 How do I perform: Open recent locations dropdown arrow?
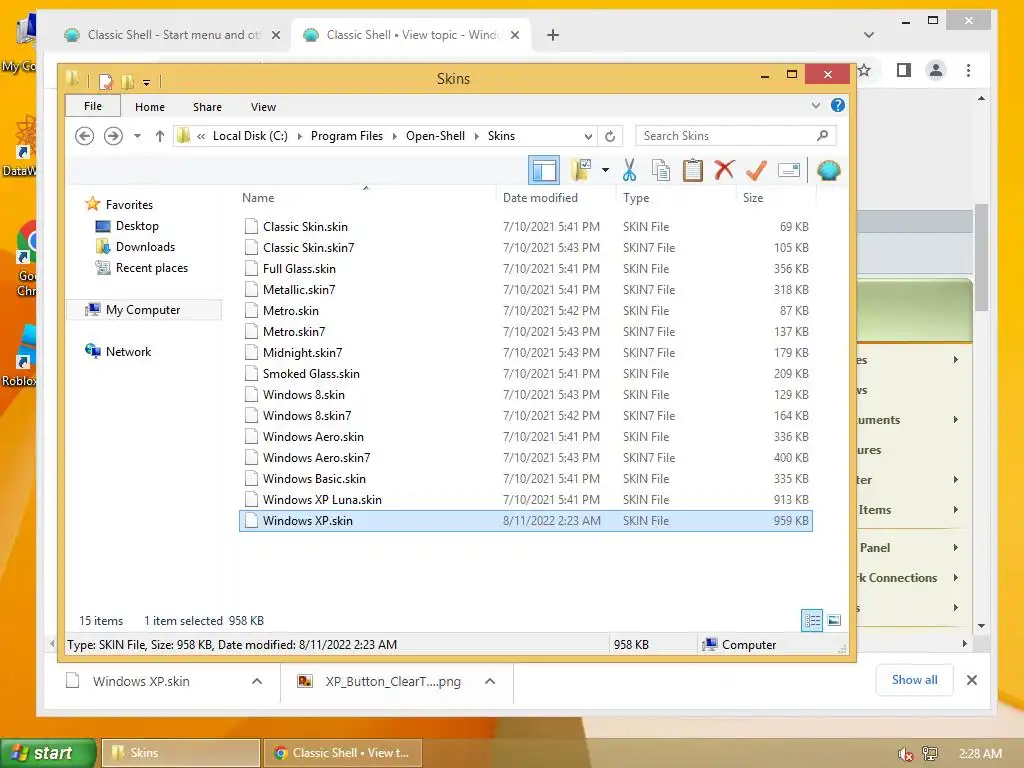(137, 136)
